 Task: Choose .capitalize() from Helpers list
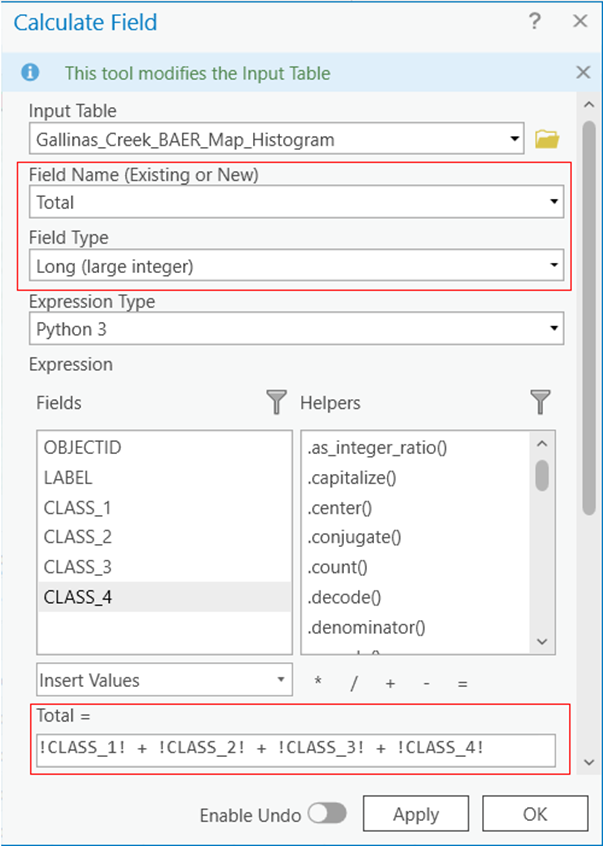click(x=352, y=477)
